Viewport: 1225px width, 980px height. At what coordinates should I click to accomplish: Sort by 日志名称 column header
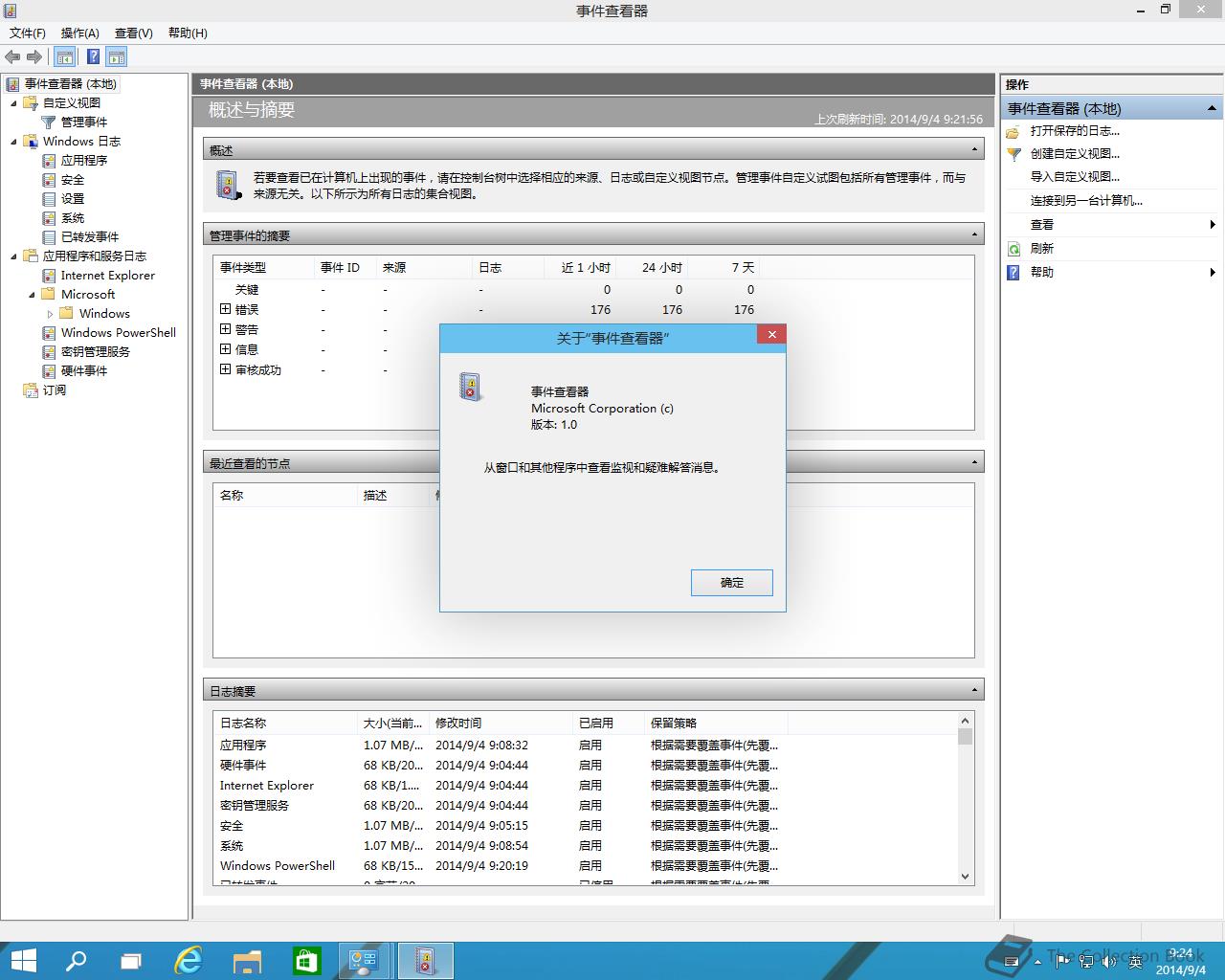[285, 724]
